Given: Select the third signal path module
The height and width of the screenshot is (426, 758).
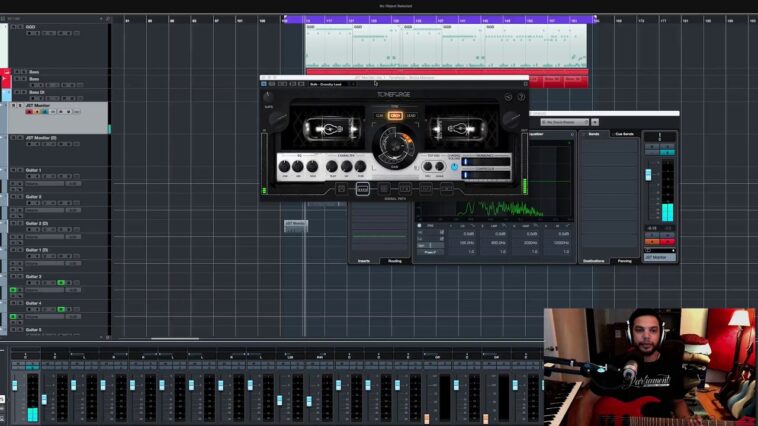Looking at the screenshot, I should click(384, 189).
